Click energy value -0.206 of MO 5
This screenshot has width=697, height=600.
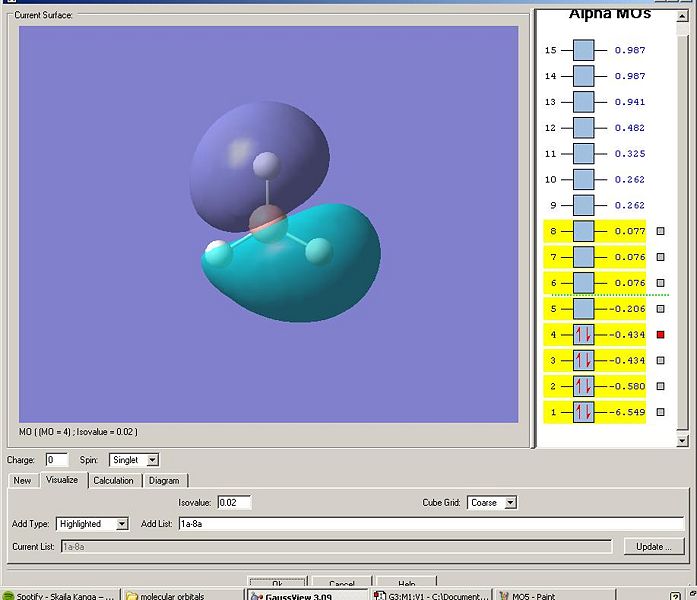(x=627, y=308)
